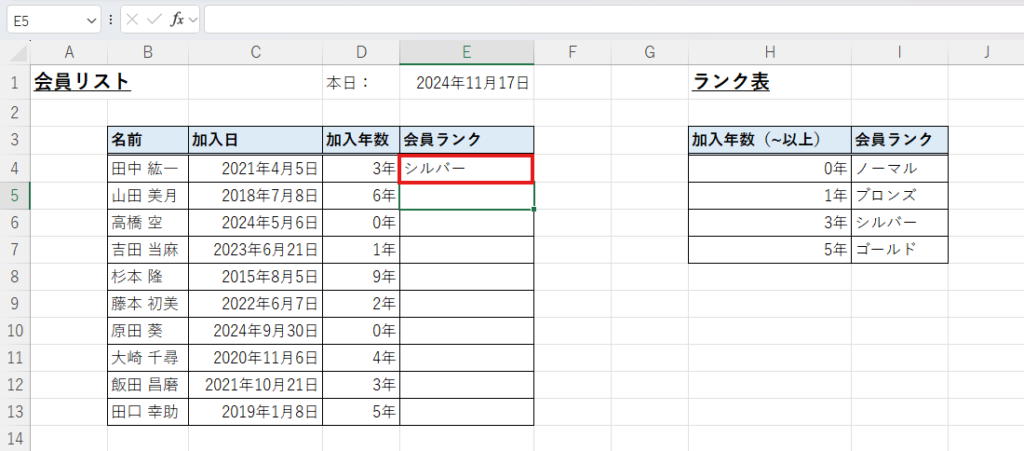The width and height of the screenshot is (1024, 451).
Task: Select the 加入年数 header cell in column D
Action: pos(360,140)
